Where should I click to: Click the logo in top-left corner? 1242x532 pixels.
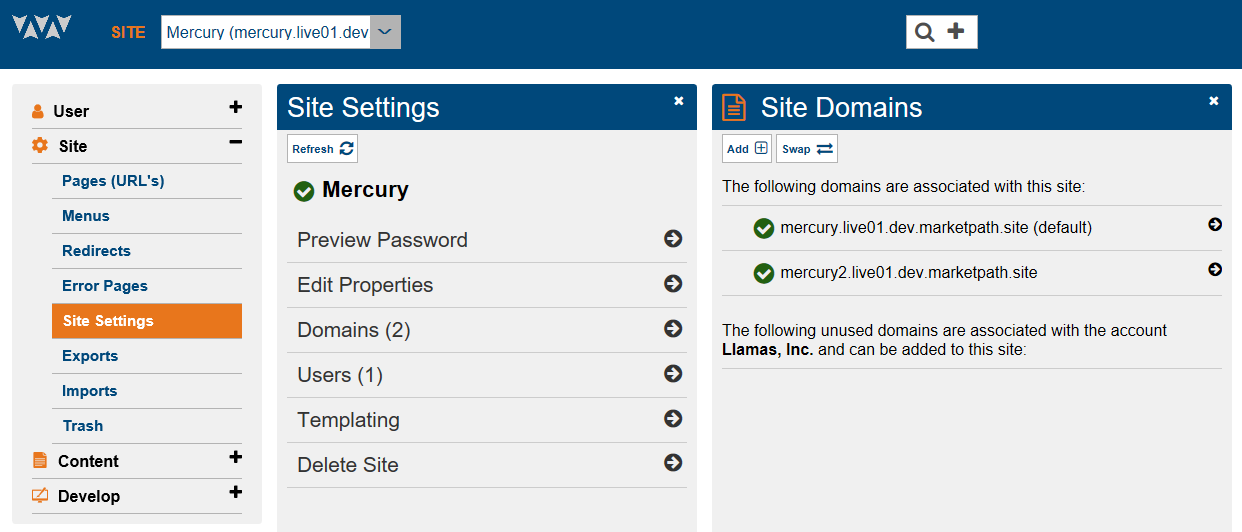click(x=41, y=27)
